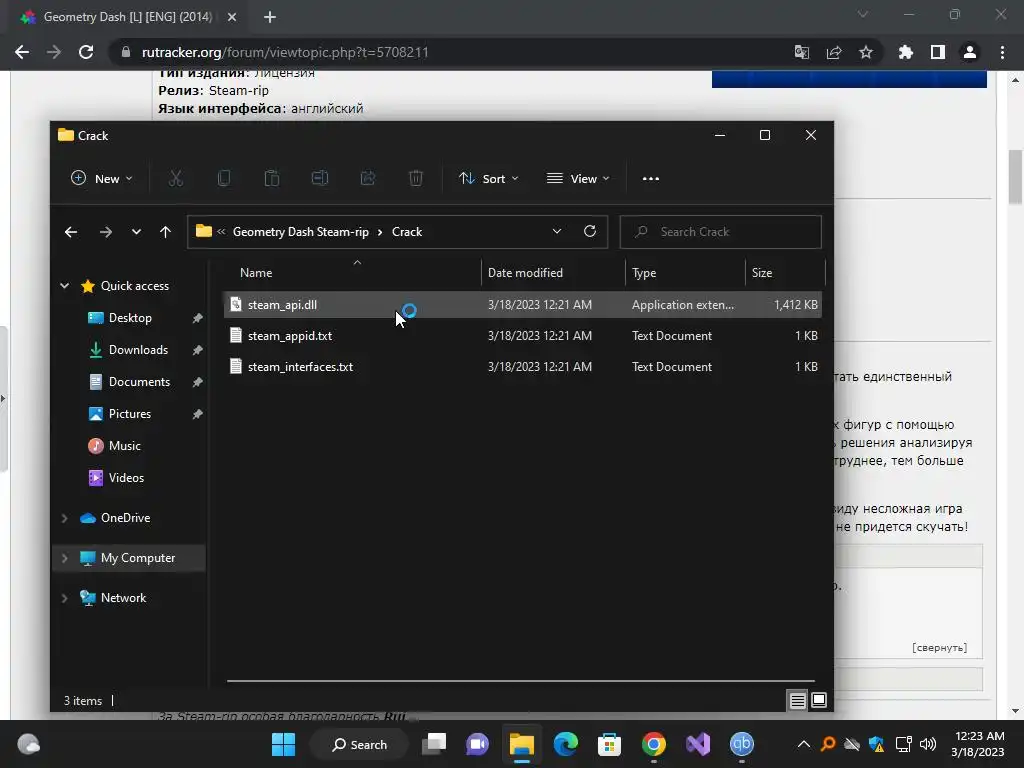Open Videos in Quick access

(126, 478)
